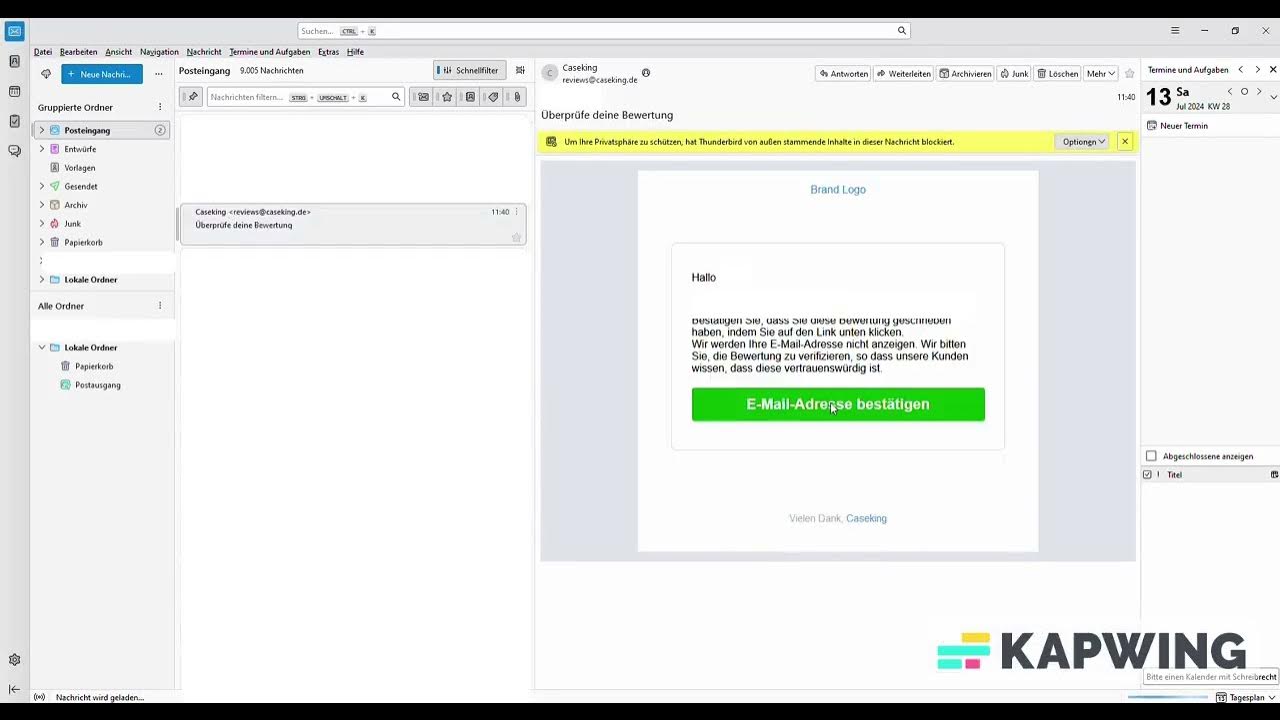Toggle the attachment quick filter
This screenshot has width=1280, height=720.
pyautogui.click(x=516, y=97)
